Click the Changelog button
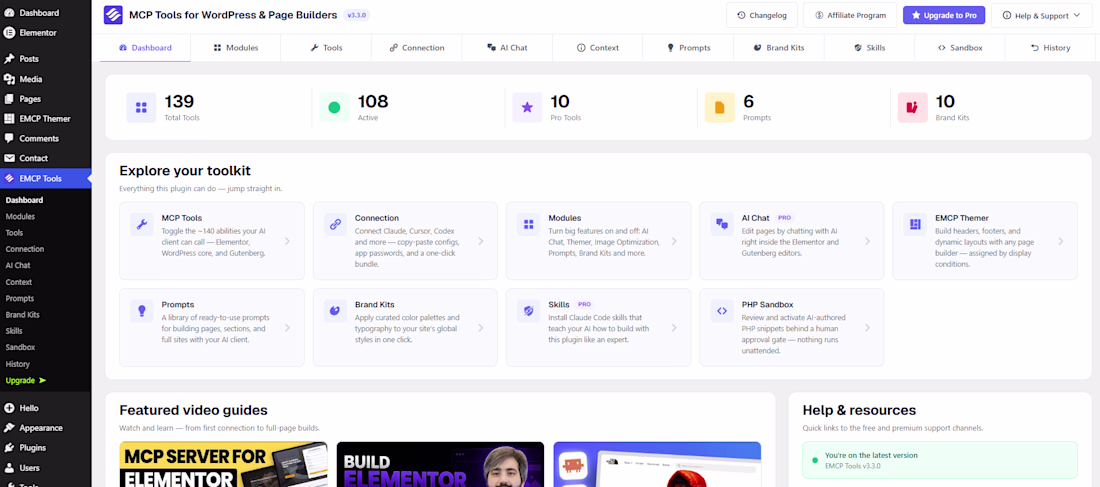The height and width of the screenshot is (487, 1100). (x=762, y=15)
